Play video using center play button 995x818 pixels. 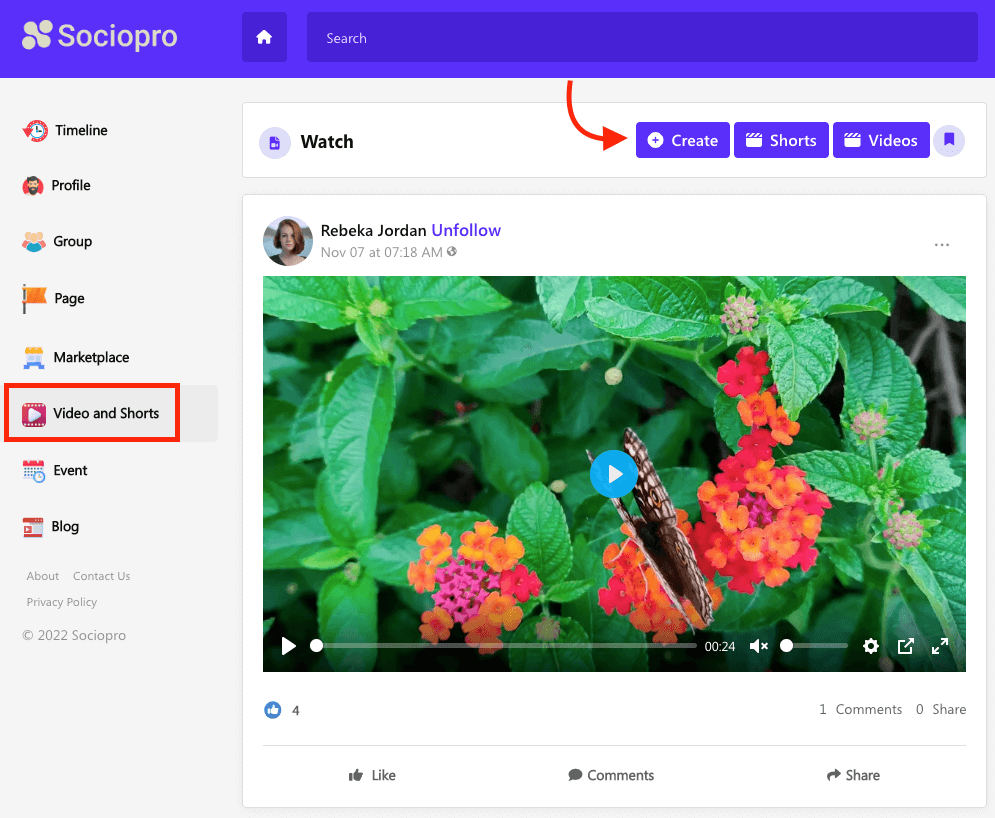coord(613,474)
